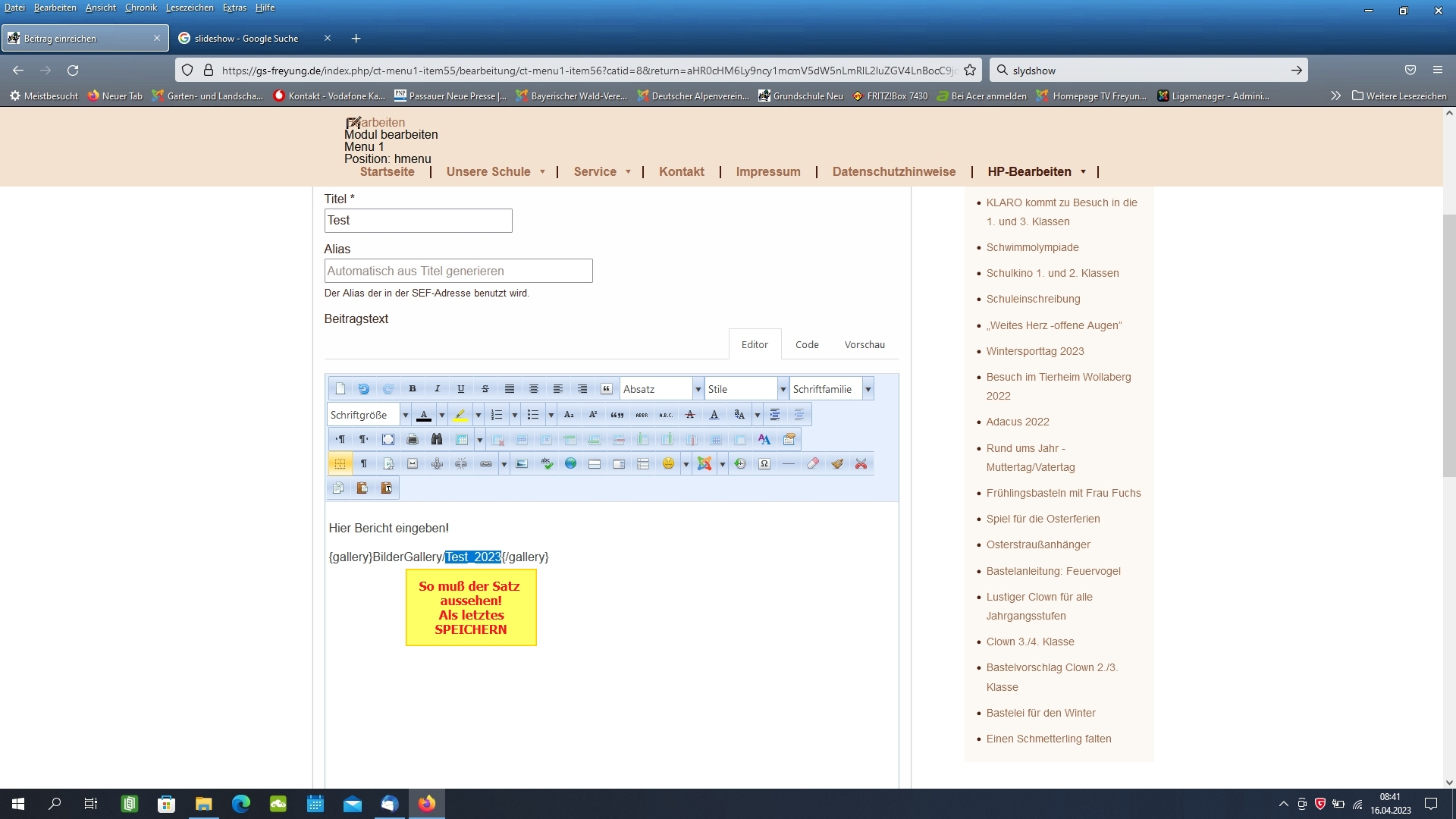
Task: Click the binoculars find/search icon
Action: (436, 439)
